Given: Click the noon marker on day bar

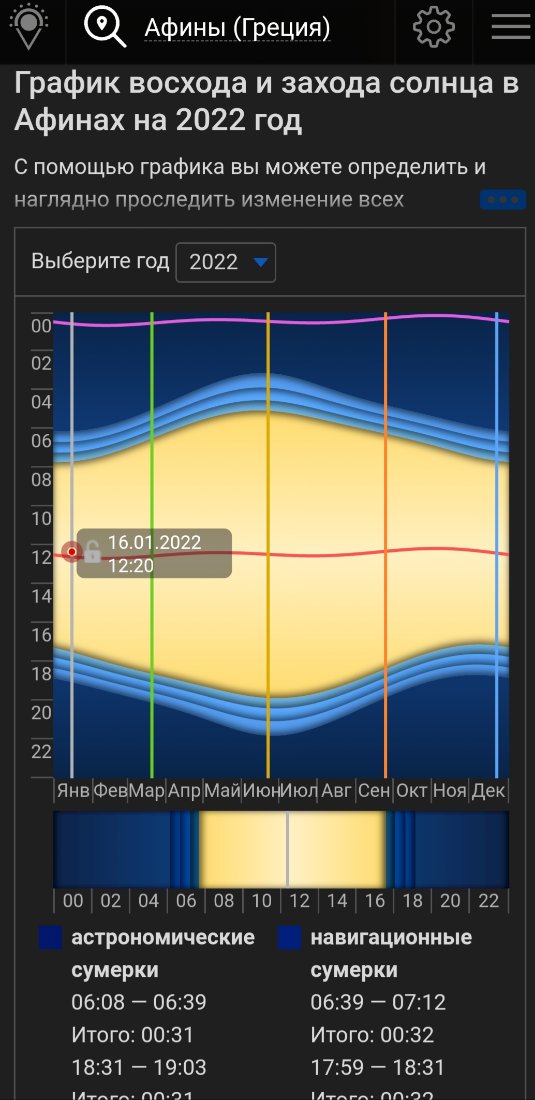Looking at the screenshot, I should point(287,849).
